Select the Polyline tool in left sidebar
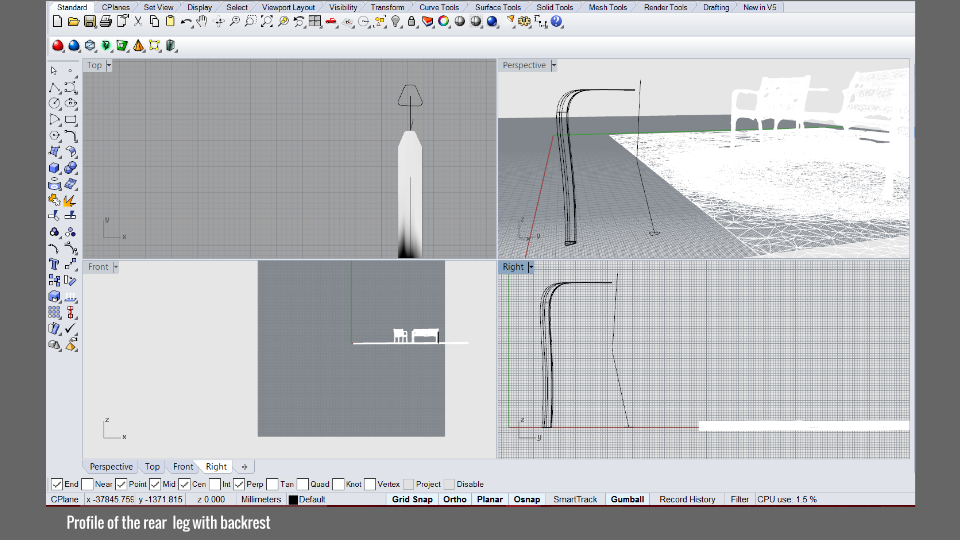The height and width of the screenshot is (540, 960). pyautogui.click(x=55, y=87)
